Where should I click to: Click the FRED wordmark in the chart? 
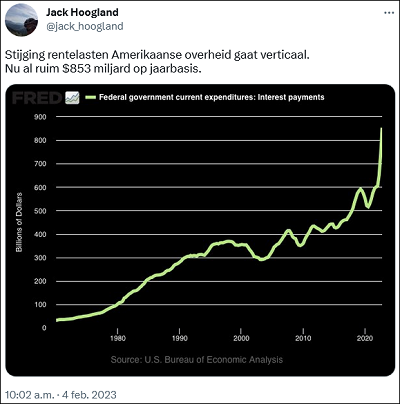[37, 98]
